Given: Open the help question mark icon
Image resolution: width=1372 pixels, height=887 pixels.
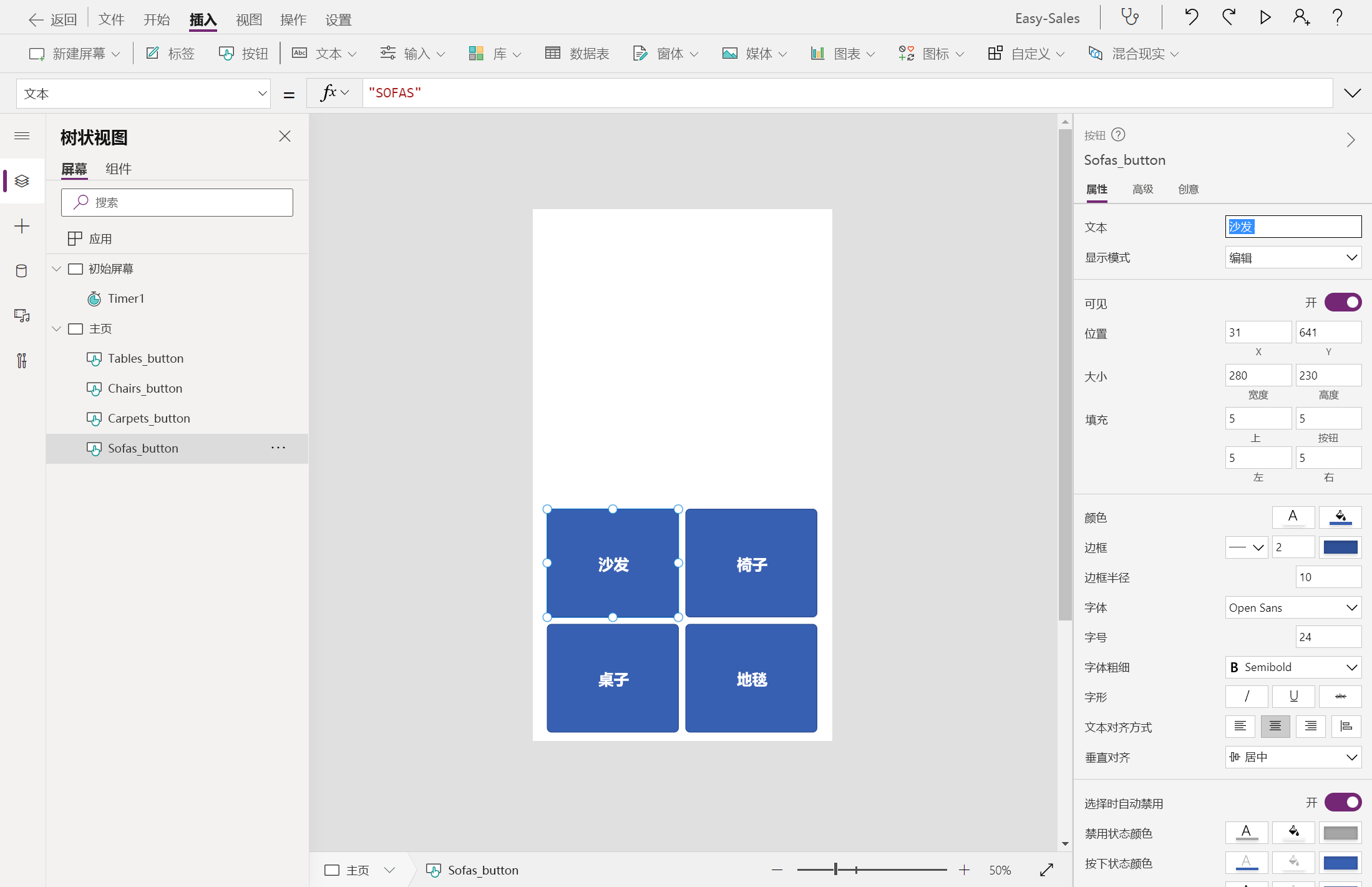Looking at the screenshot, I should coord(1337,17).
